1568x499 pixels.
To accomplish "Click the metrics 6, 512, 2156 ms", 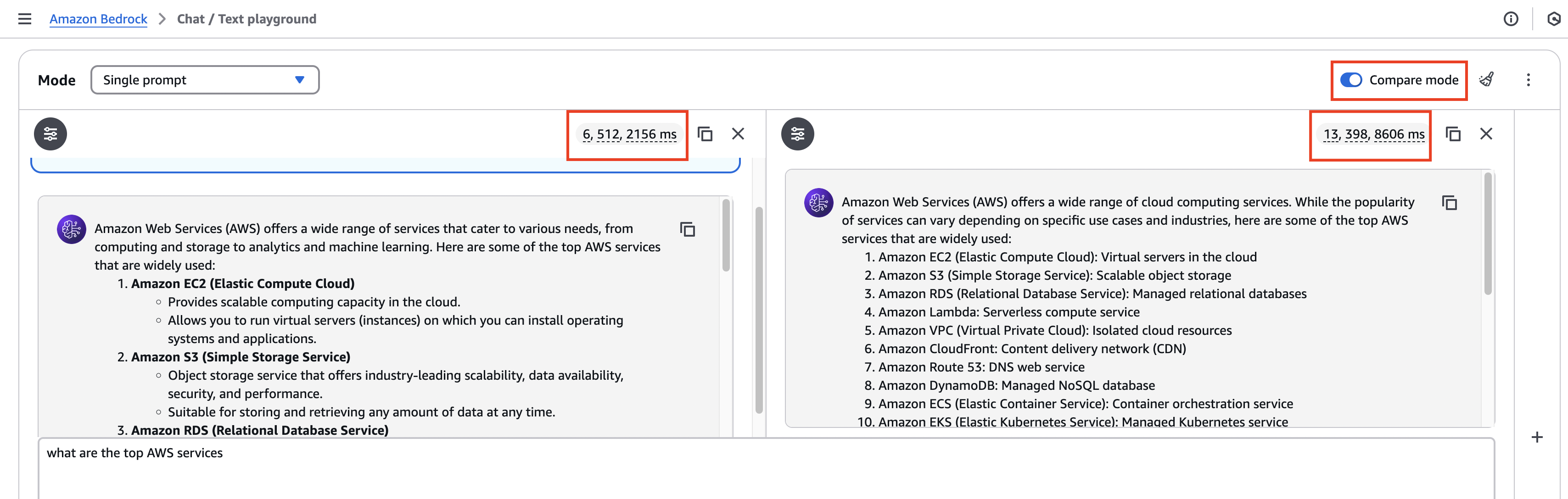I will (x=629, y=134).
